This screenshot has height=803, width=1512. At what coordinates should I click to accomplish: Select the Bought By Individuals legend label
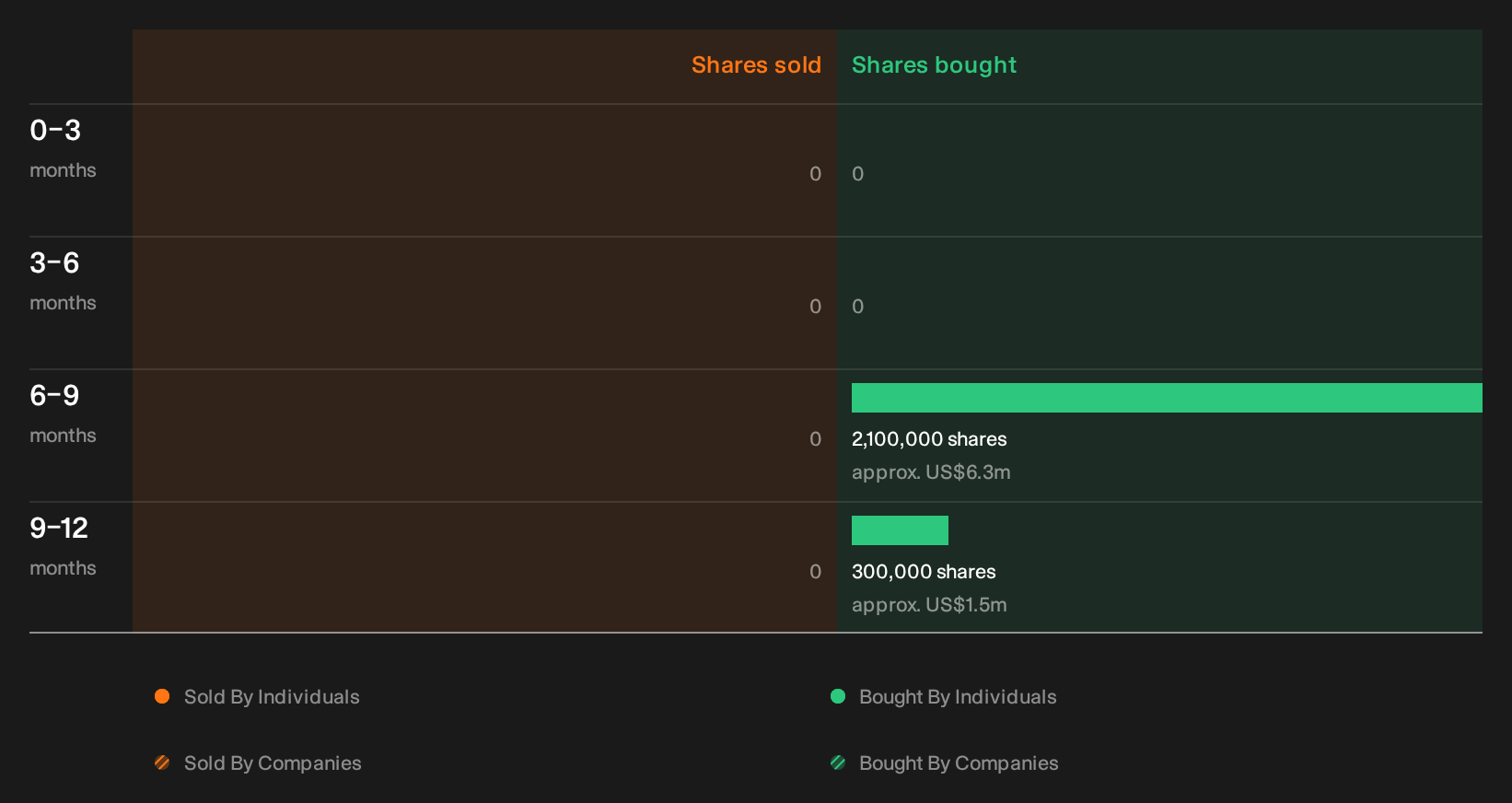(958, 697)
